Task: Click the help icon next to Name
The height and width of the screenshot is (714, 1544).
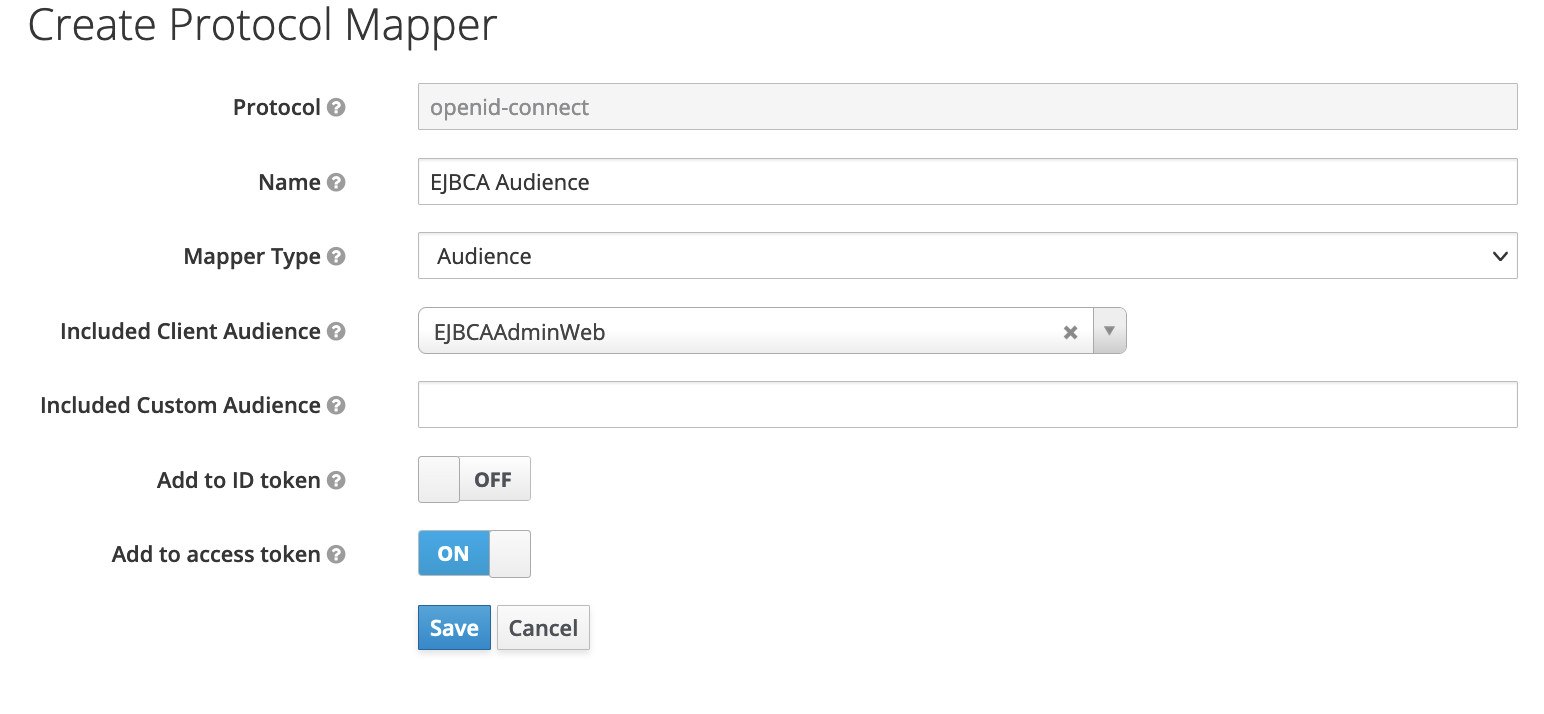Action: (336, 182)
